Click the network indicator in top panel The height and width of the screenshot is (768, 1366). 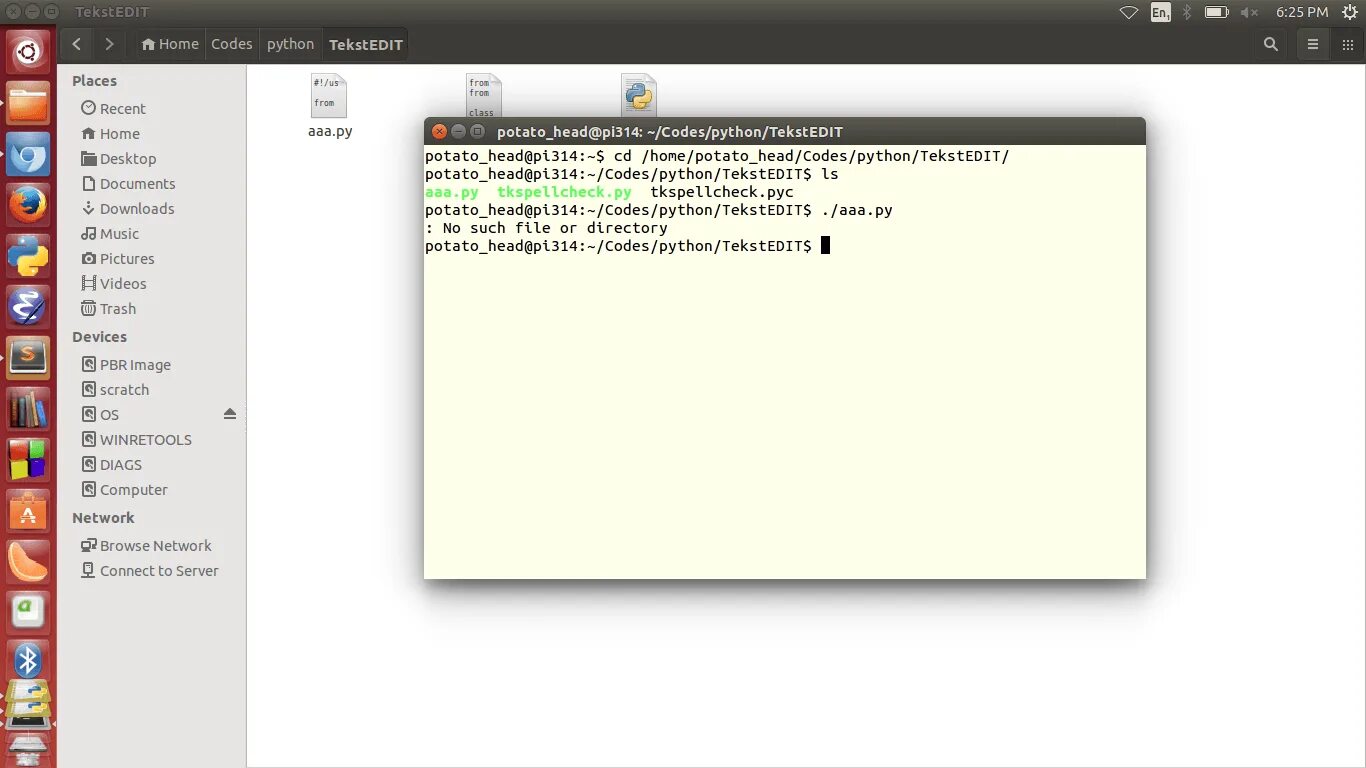pyautogui.click(x=1129, y=12)
